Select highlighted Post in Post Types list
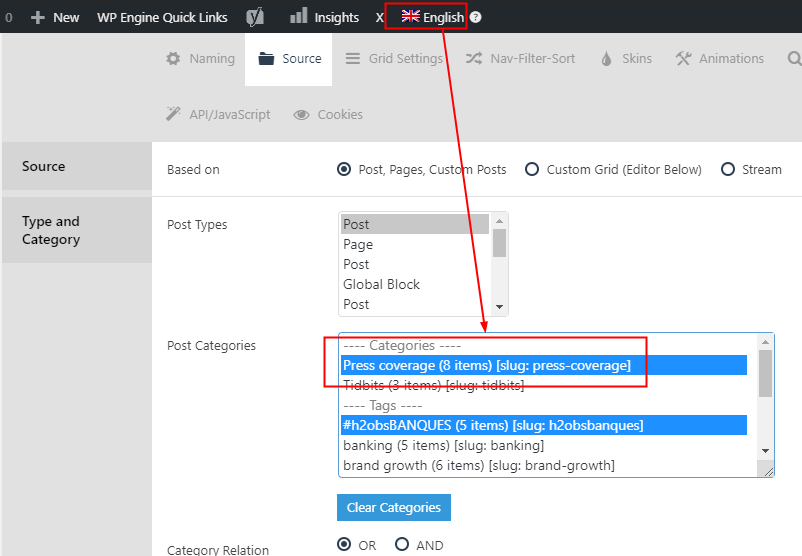 point(415,224)
